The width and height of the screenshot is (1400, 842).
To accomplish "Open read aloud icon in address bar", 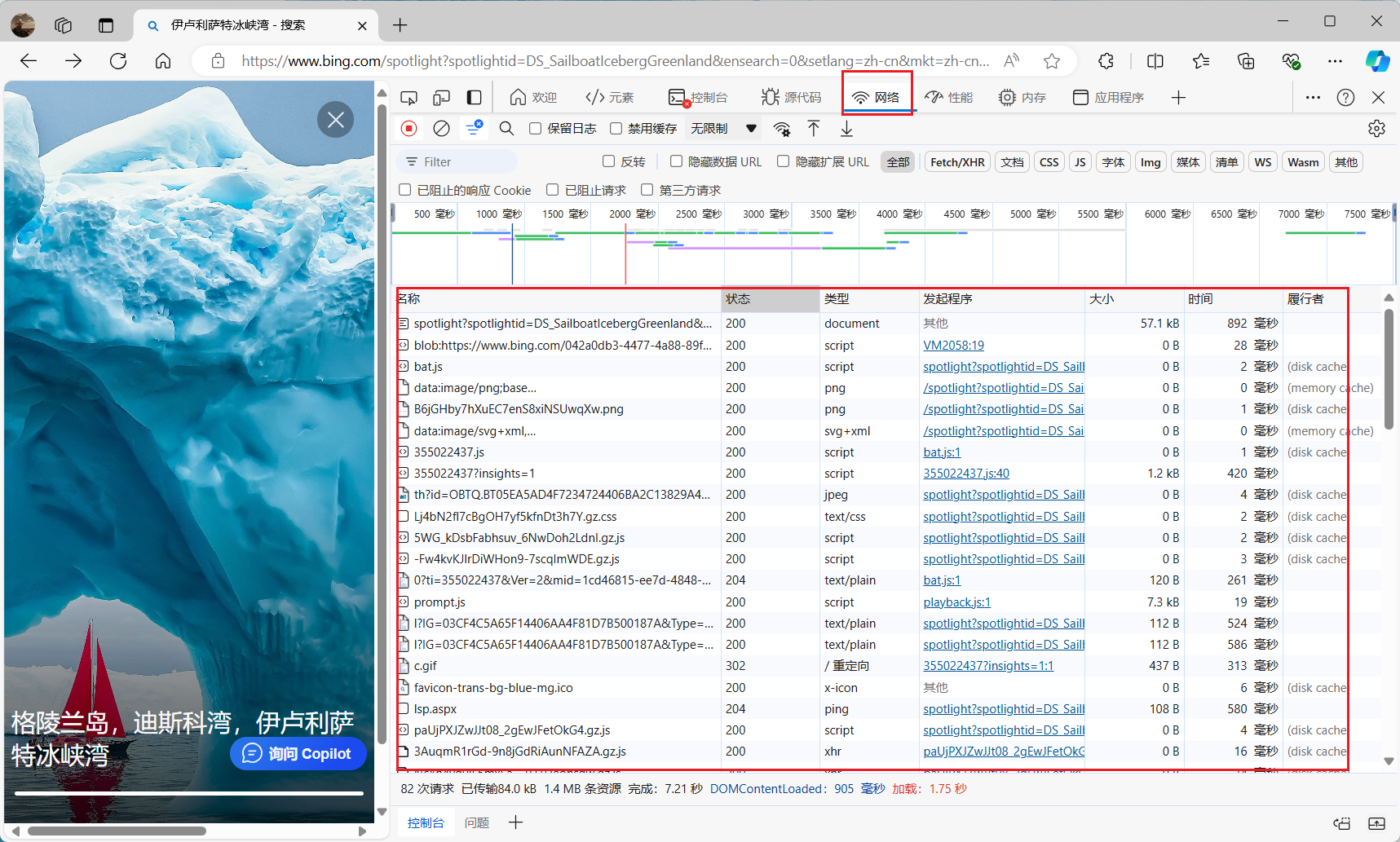I will coord(1012,61).
